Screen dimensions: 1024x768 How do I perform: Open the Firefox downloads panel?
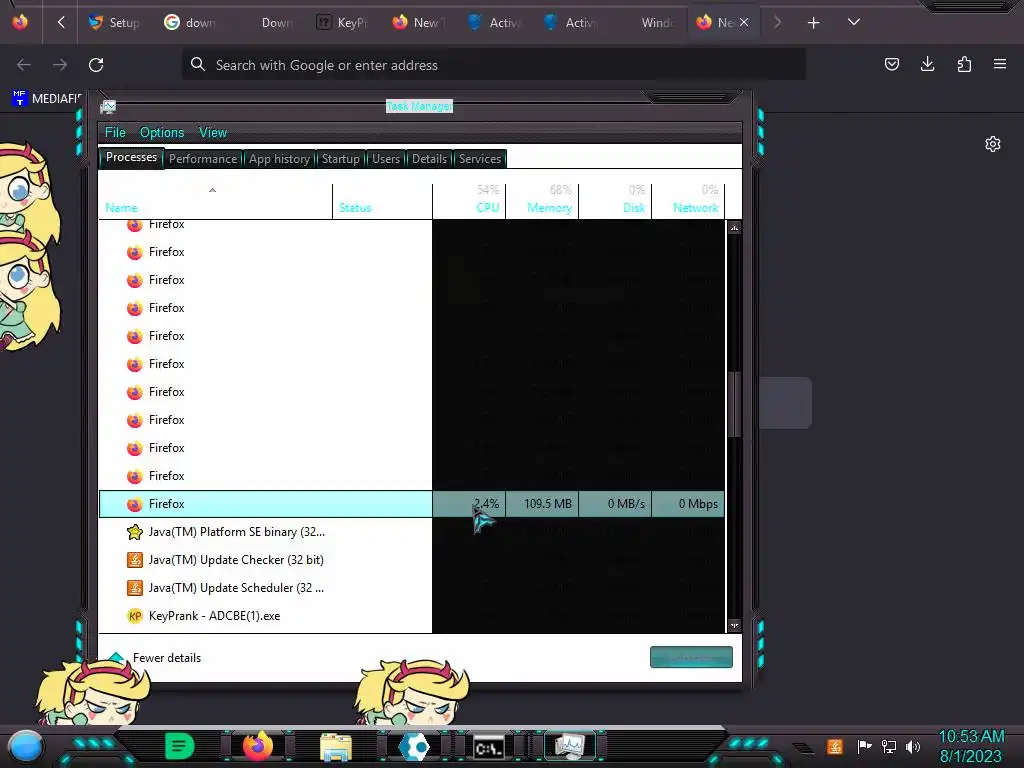coord(927,64)
